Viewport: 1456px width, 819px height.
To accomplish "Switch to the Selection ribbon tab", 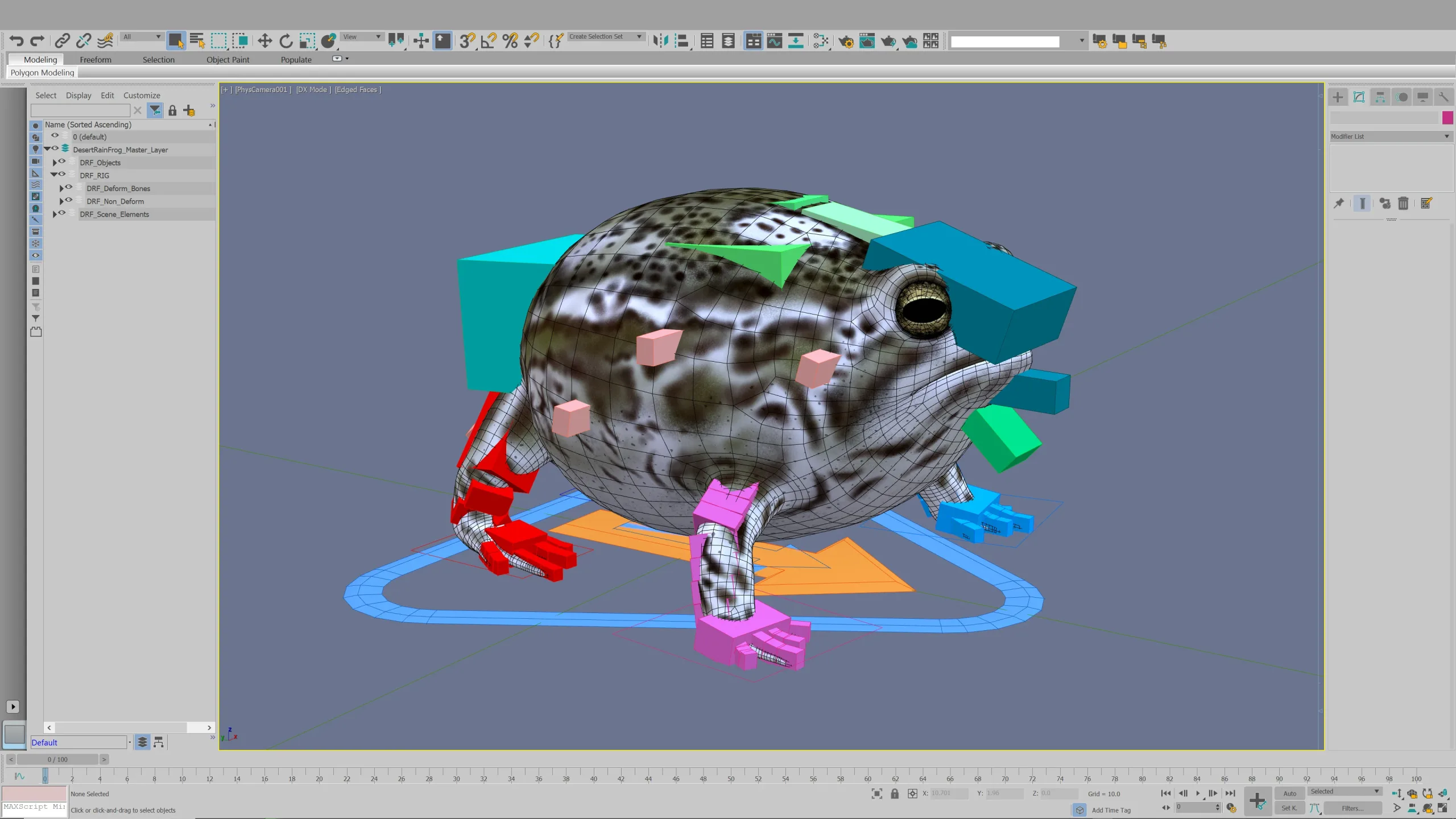I will [159, 60].
